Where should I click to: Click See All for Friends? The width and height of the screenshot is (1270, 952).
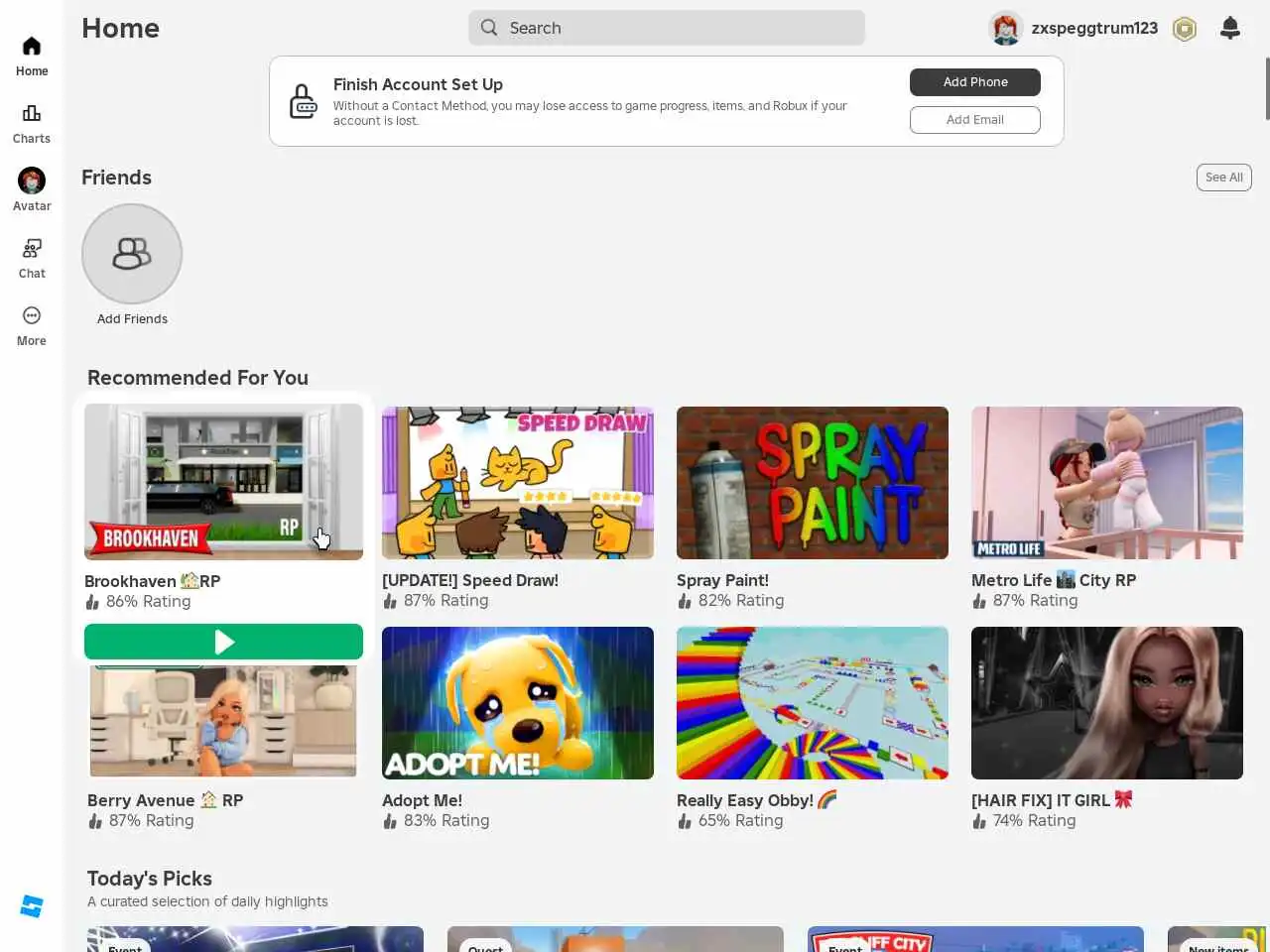point(1224,178)
